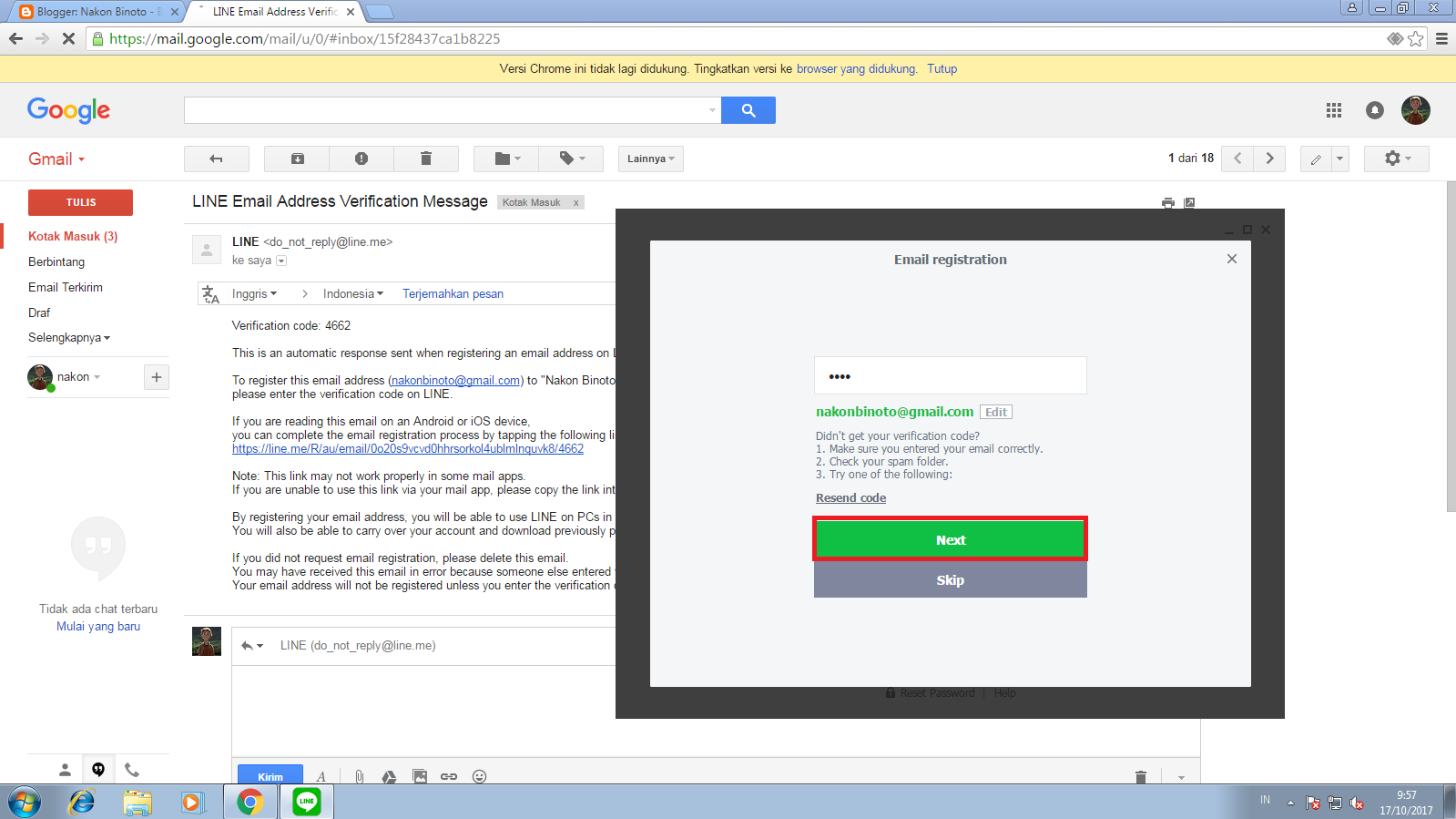The height and width of the screenshot is (819, 1456).
Task: Open the phone calls icon tab
Action: [x=132, y=770]
